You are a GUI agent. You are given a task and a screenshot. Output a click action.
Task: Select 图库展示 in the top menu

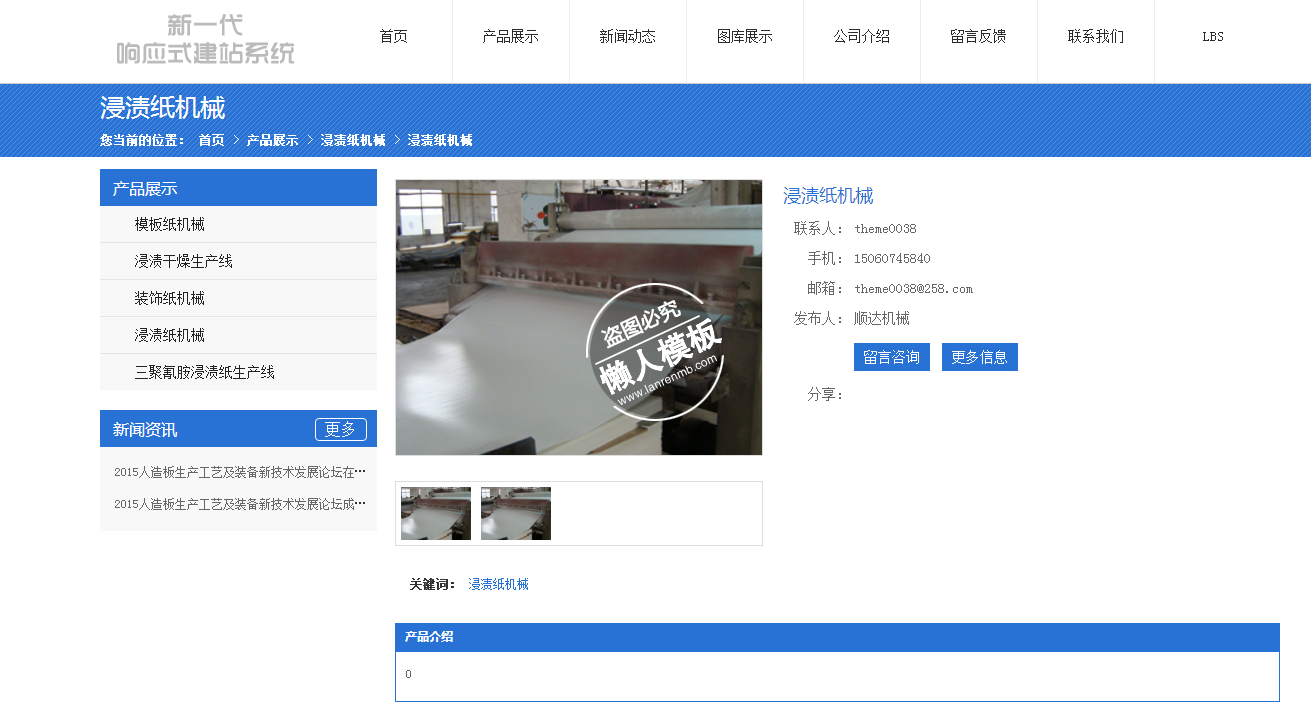pyautogui.click(x=745, y=37)
